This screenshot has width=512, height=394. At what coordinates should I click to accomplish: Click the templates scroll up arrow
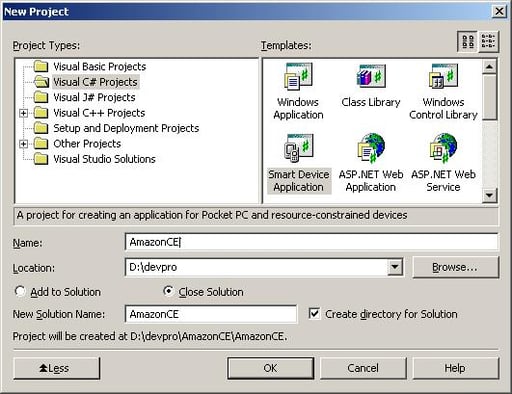(489, 67)
